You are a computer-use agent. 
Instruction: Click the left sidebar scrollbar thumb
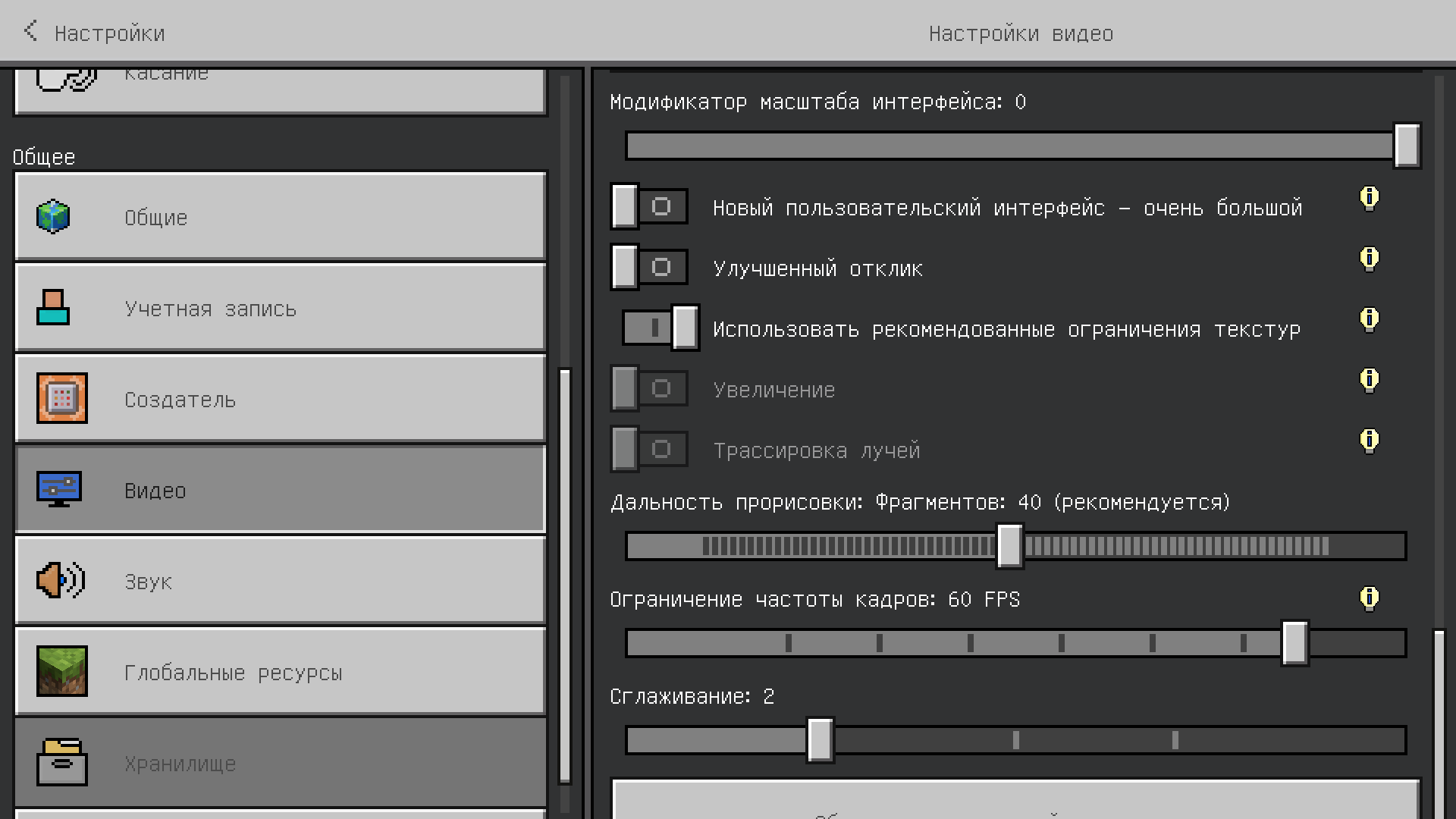(x=564, y=576)
